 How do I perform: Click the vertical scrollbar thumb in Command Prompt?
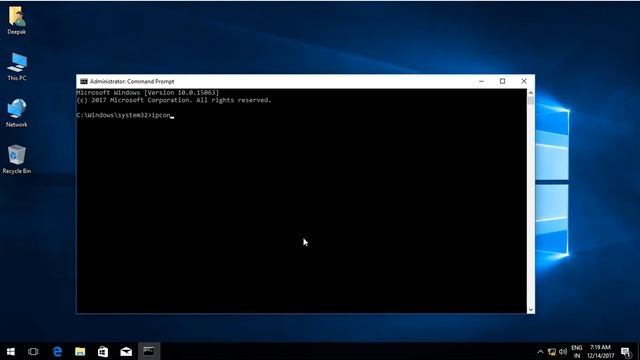tap(531, 100)
